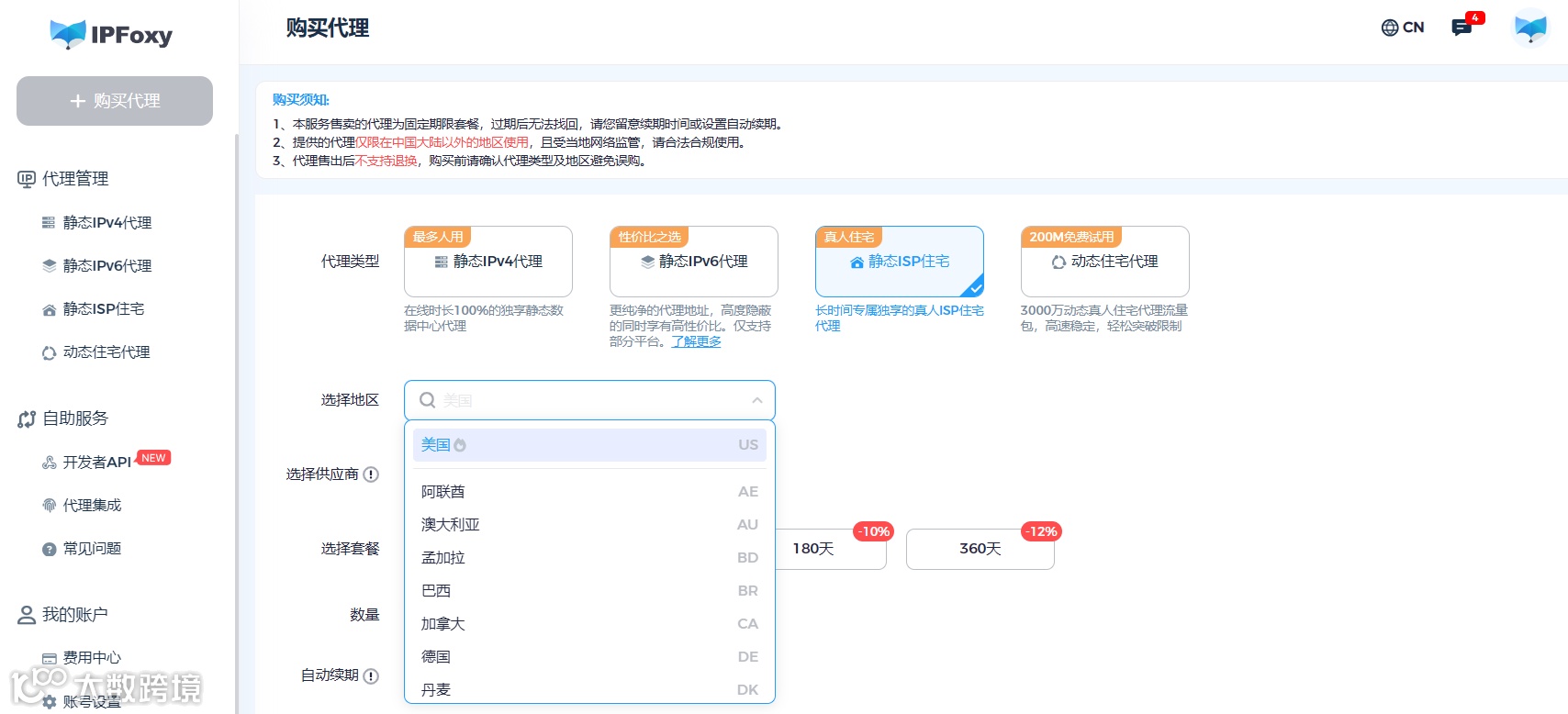1568x714 pixels.
Task: Open 动态住宅代理 in the sidebar
Action: click(x=95, y=351)
